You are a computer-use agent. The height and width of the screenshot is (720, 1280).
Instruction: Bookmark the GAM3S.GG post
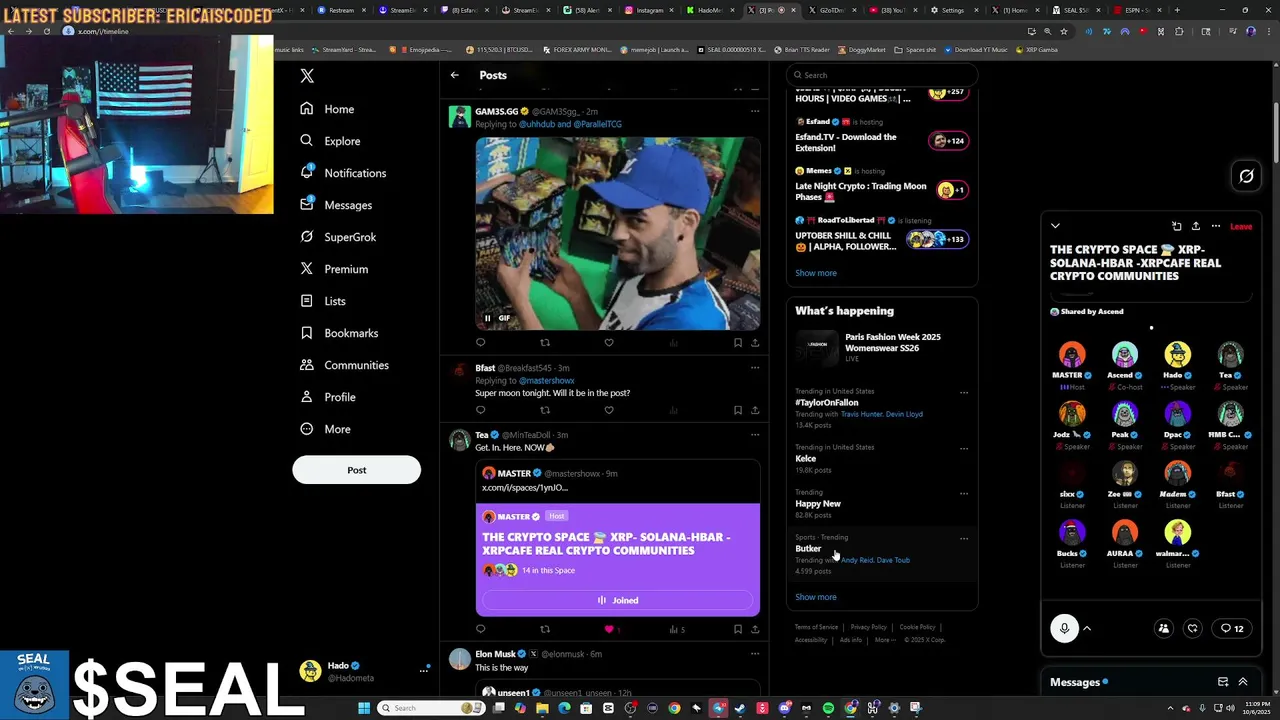738,342
